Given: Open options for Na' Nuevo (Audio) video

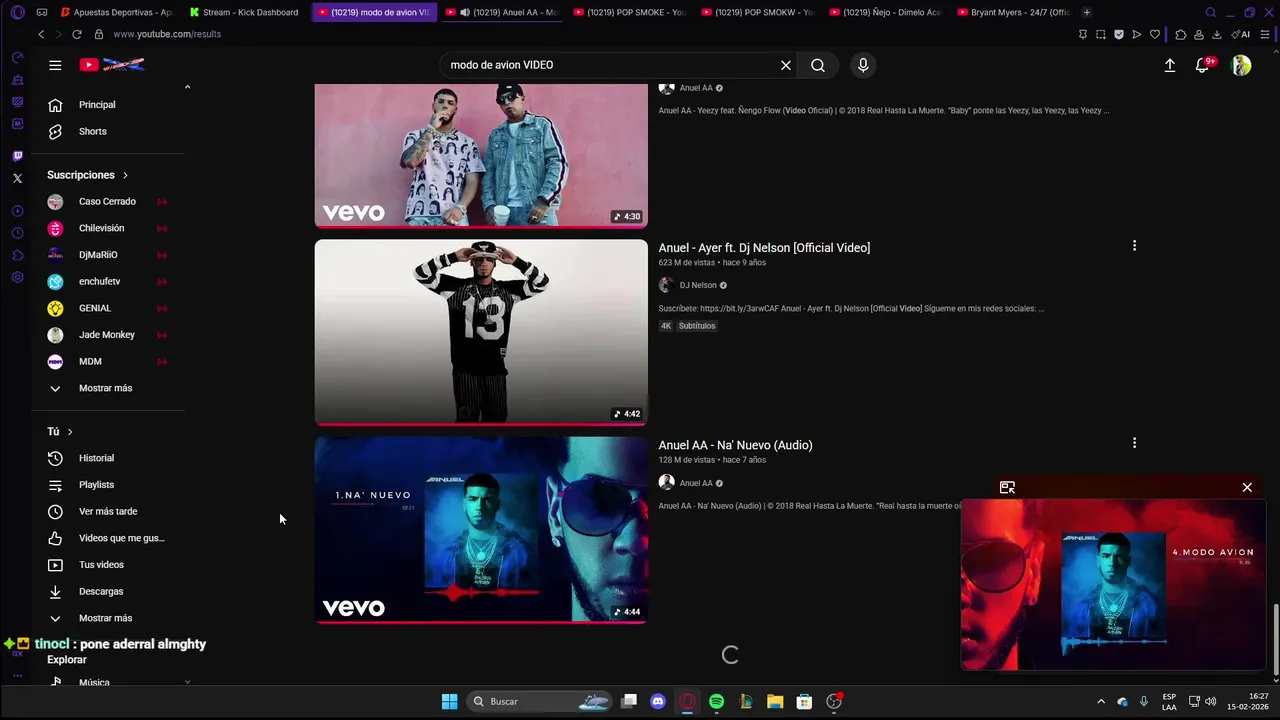Looking at the screenshot, I should 1134,443.
